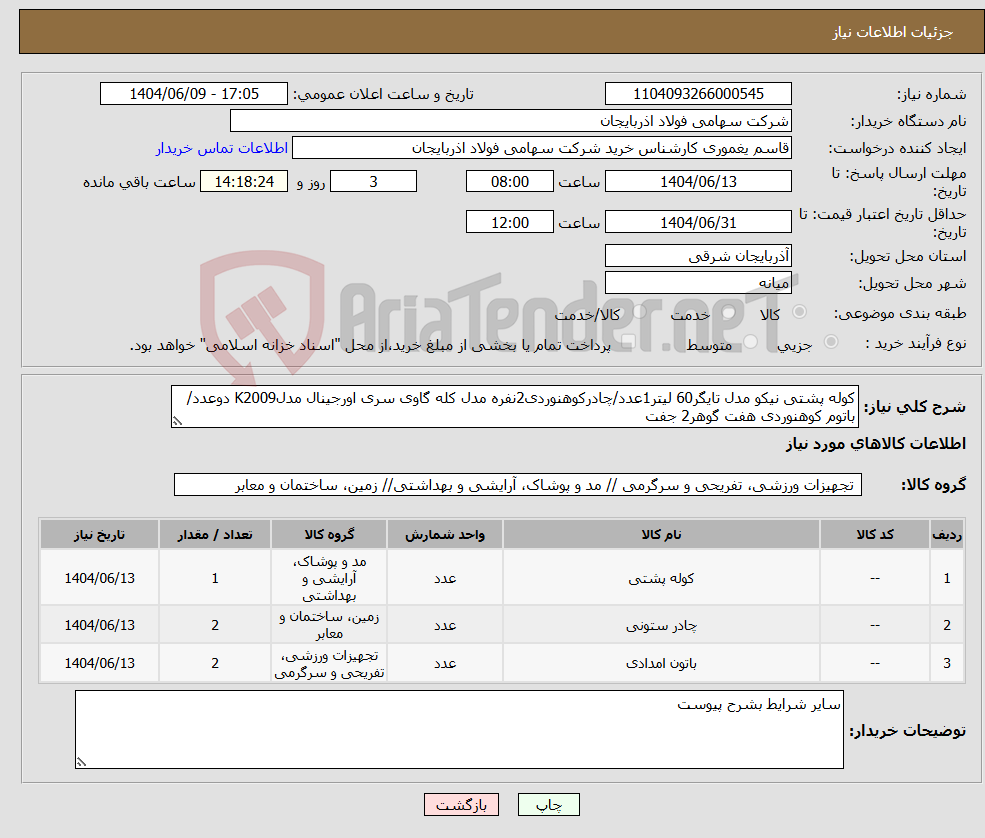This screenshot has width=985, height=838.
Task: Choose the متوسط option for نوع فرآیند خرید
Action: point(749,342)
